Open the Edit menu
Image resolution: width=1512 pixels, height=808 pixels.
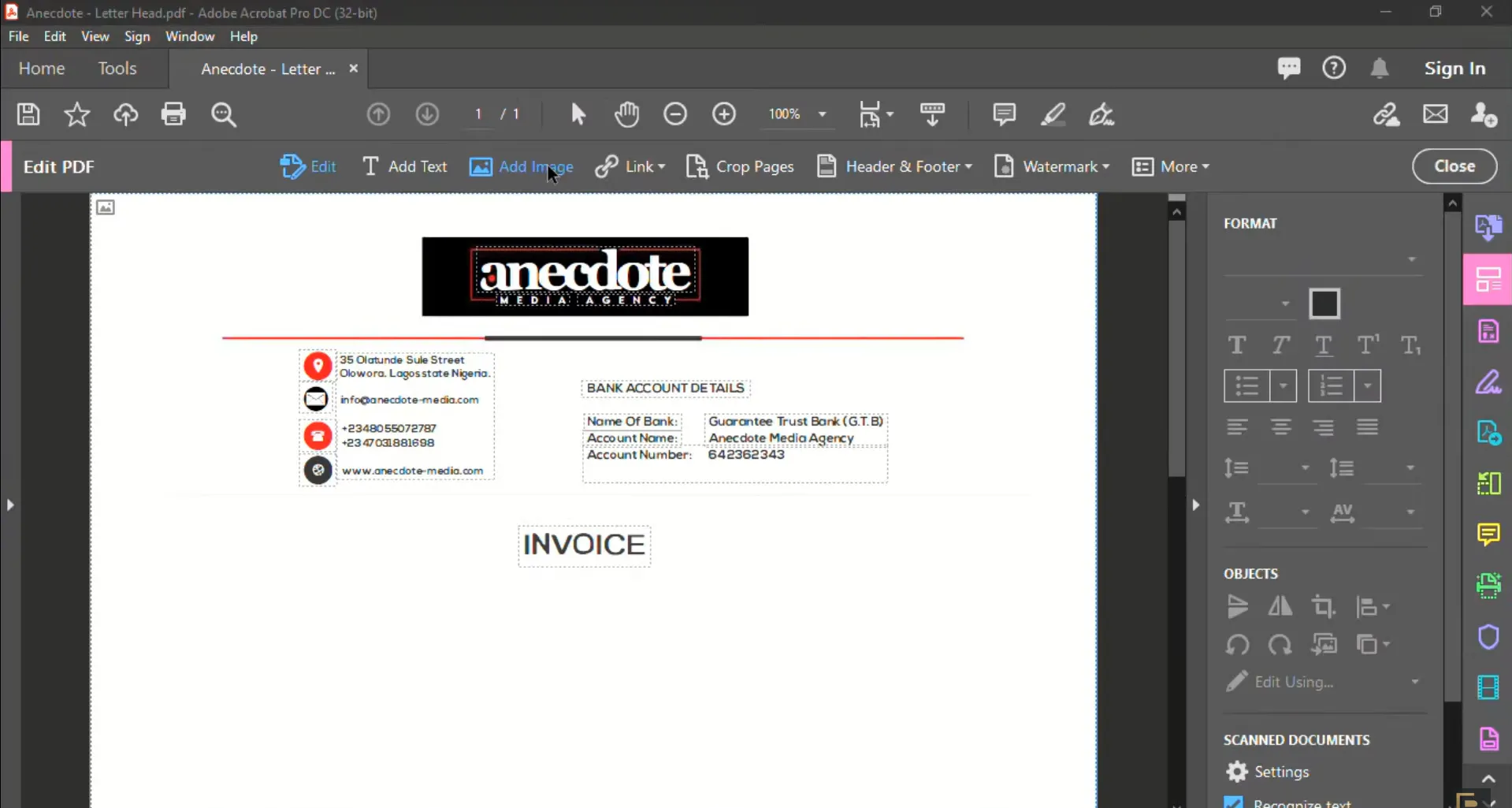[x=54, y=36]
